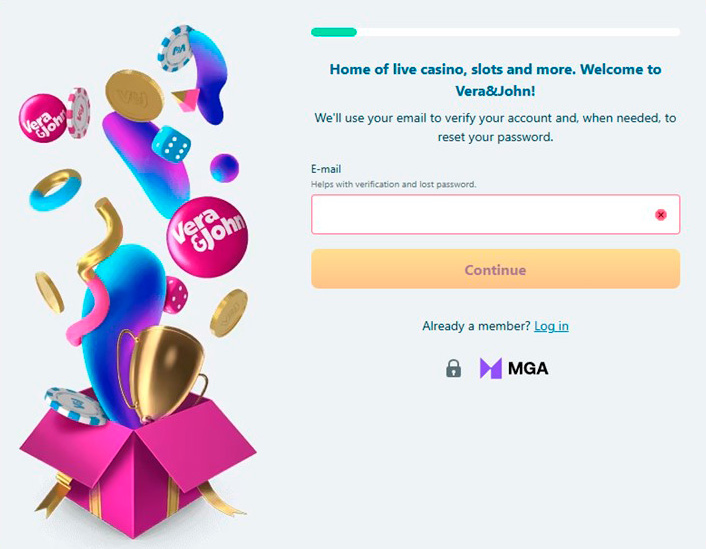Image resolution: width=706 pixels, height=549 pixels.
Task: Click the gray padlock security icon
Action: 453,368
